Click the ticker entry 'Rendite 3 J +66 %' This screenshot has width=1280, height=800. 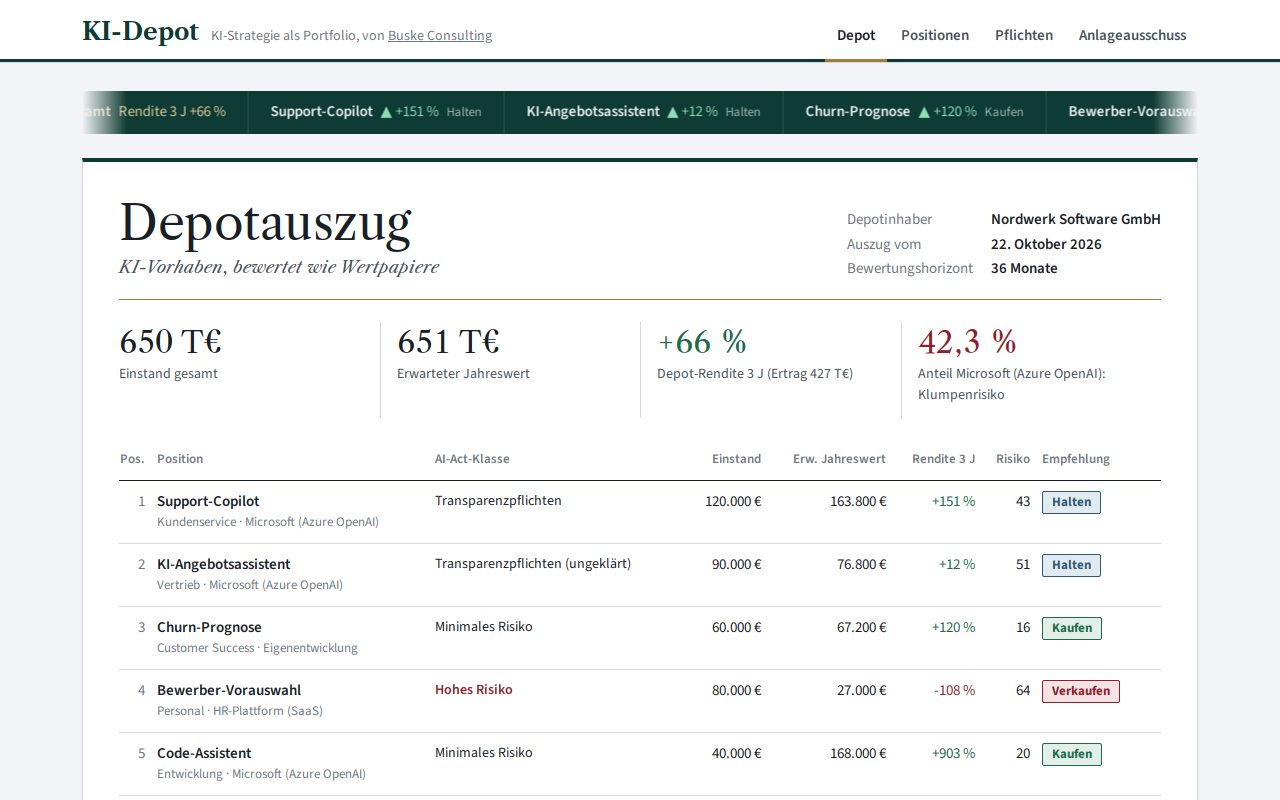pos(172,112)
